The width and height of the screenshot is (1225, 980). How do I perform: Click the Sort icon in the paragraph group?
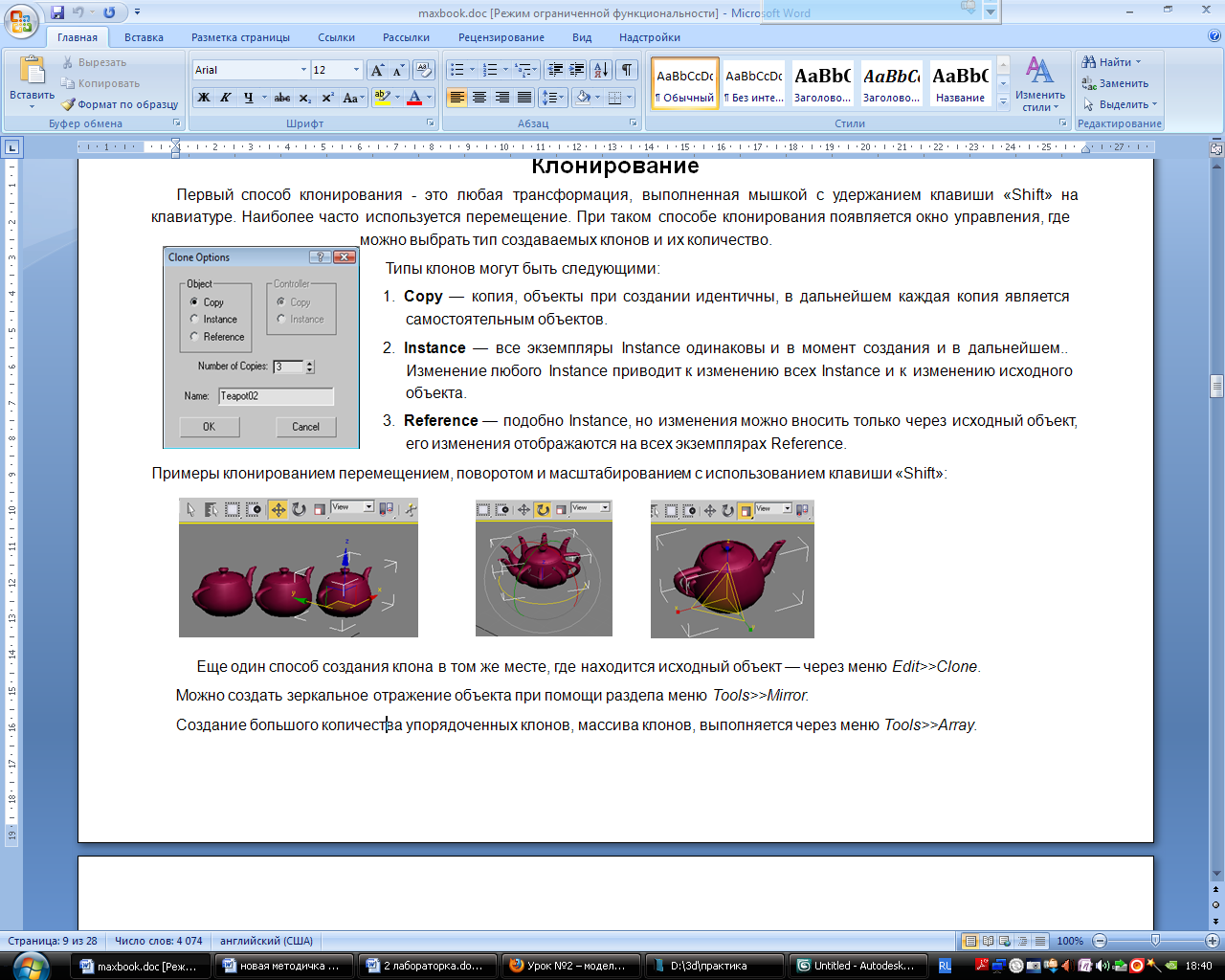600,70
